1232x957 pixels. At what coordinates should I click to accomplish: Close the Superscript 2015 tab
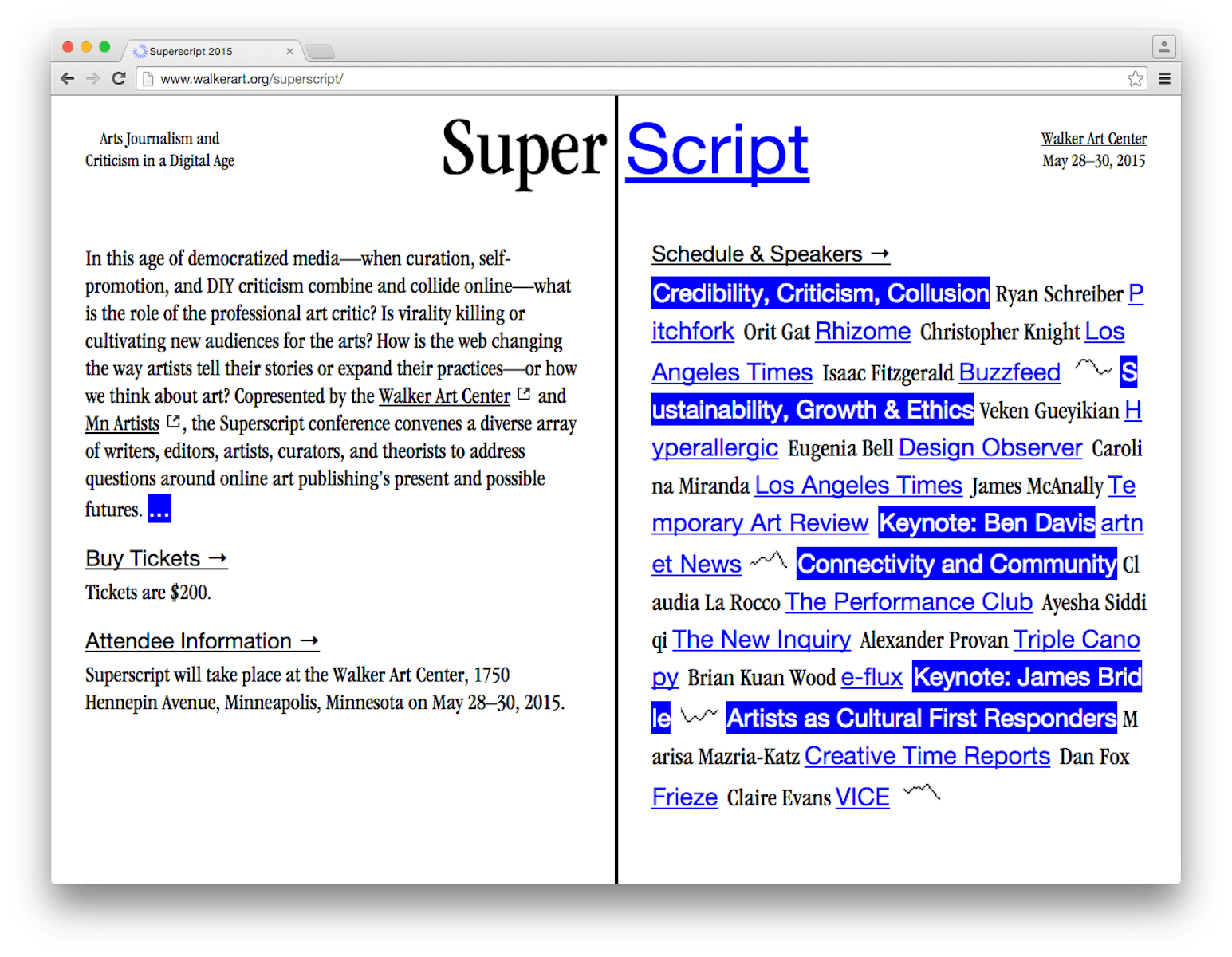pos(289,51)
